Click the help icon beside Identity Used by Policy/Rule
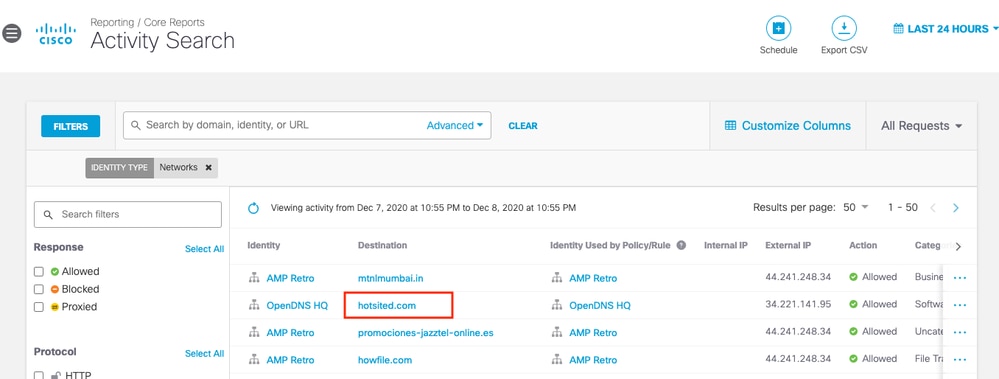 click(x=681, y=245)
